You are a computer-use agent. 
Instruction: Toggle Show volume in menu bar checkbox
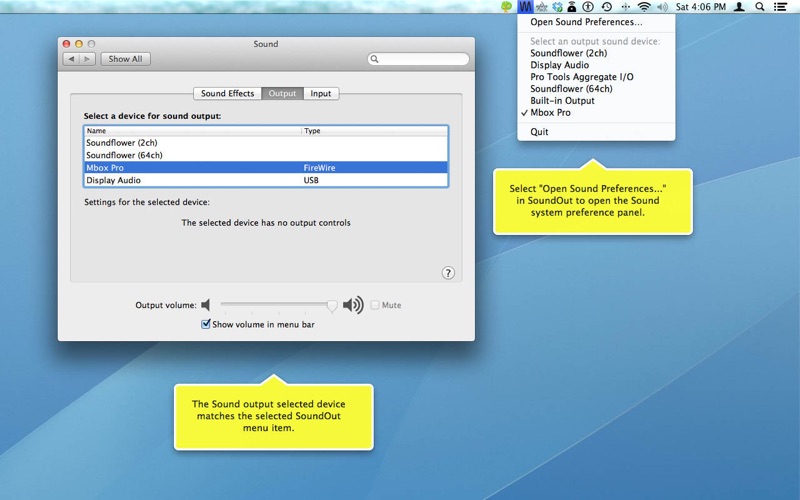(206, 324)
